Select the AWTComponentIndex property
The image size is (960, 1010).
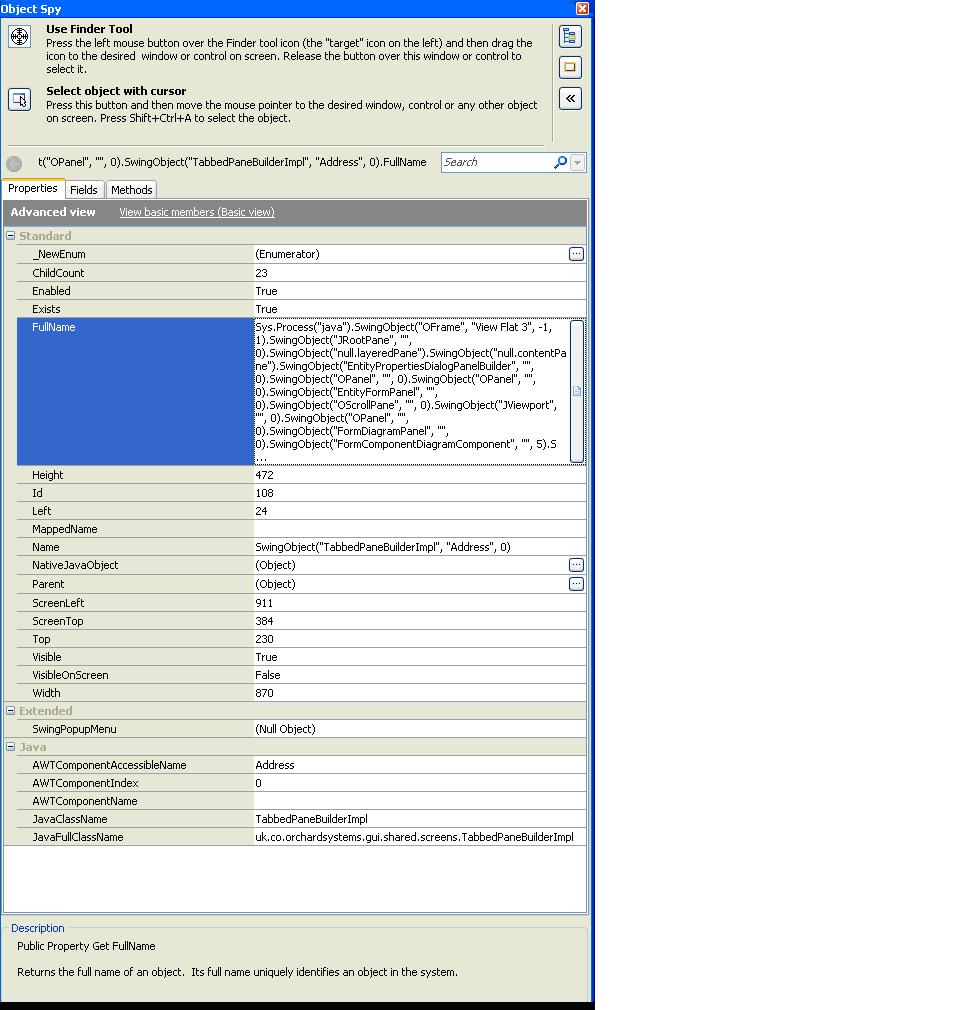click(x=85, y=783)
